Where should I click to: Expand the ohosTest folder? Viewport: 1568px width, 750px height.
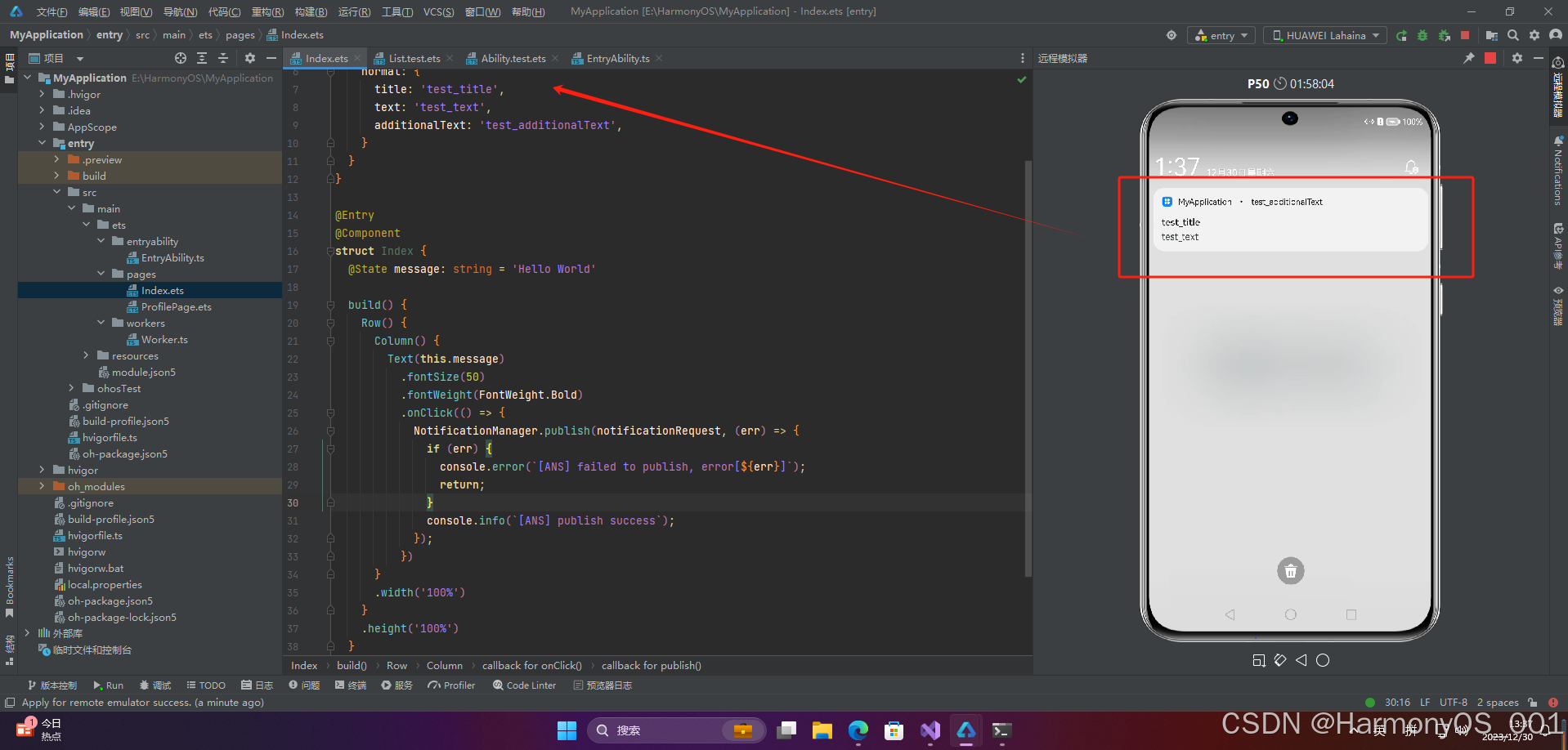tap(71, 388)
